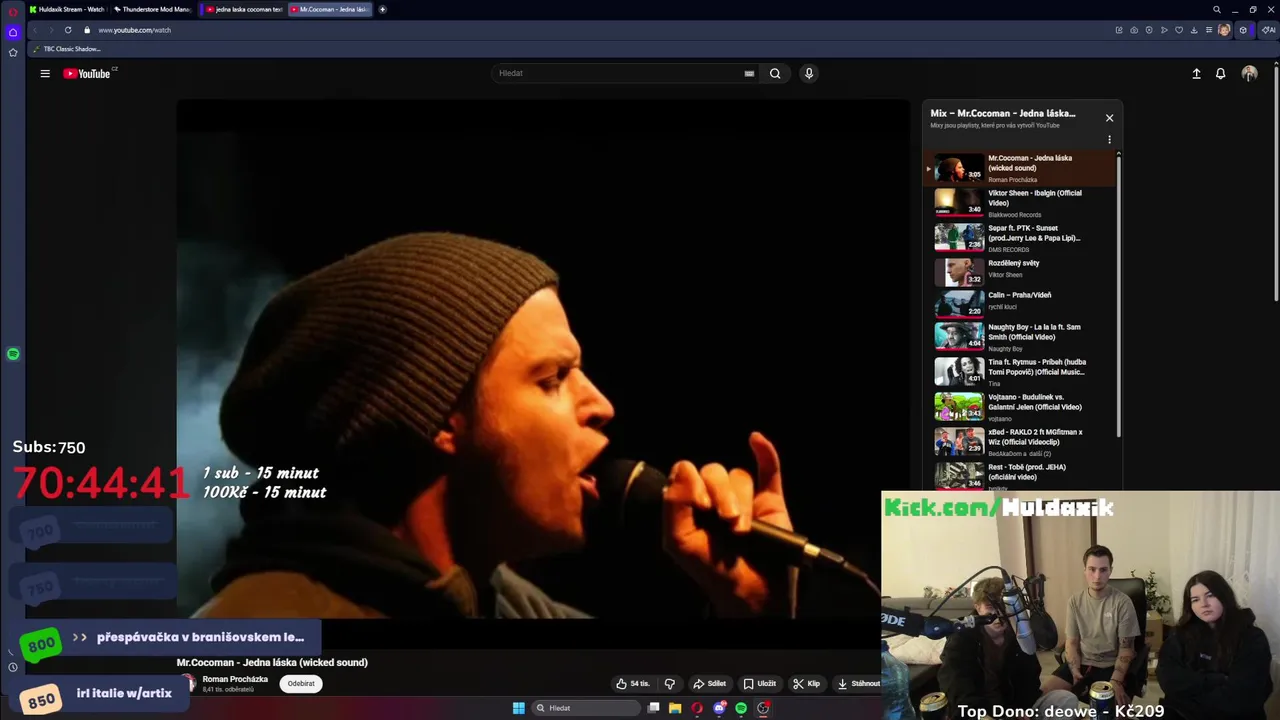Reload the page
1280x720 pixels.
pos(68,30)
